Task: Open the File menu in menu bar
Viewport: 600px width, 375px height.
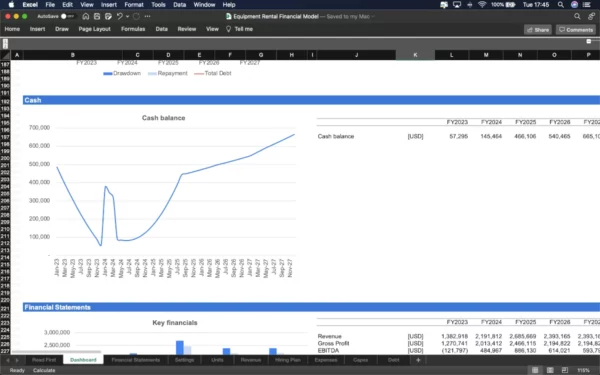Action: click(50, 5)
